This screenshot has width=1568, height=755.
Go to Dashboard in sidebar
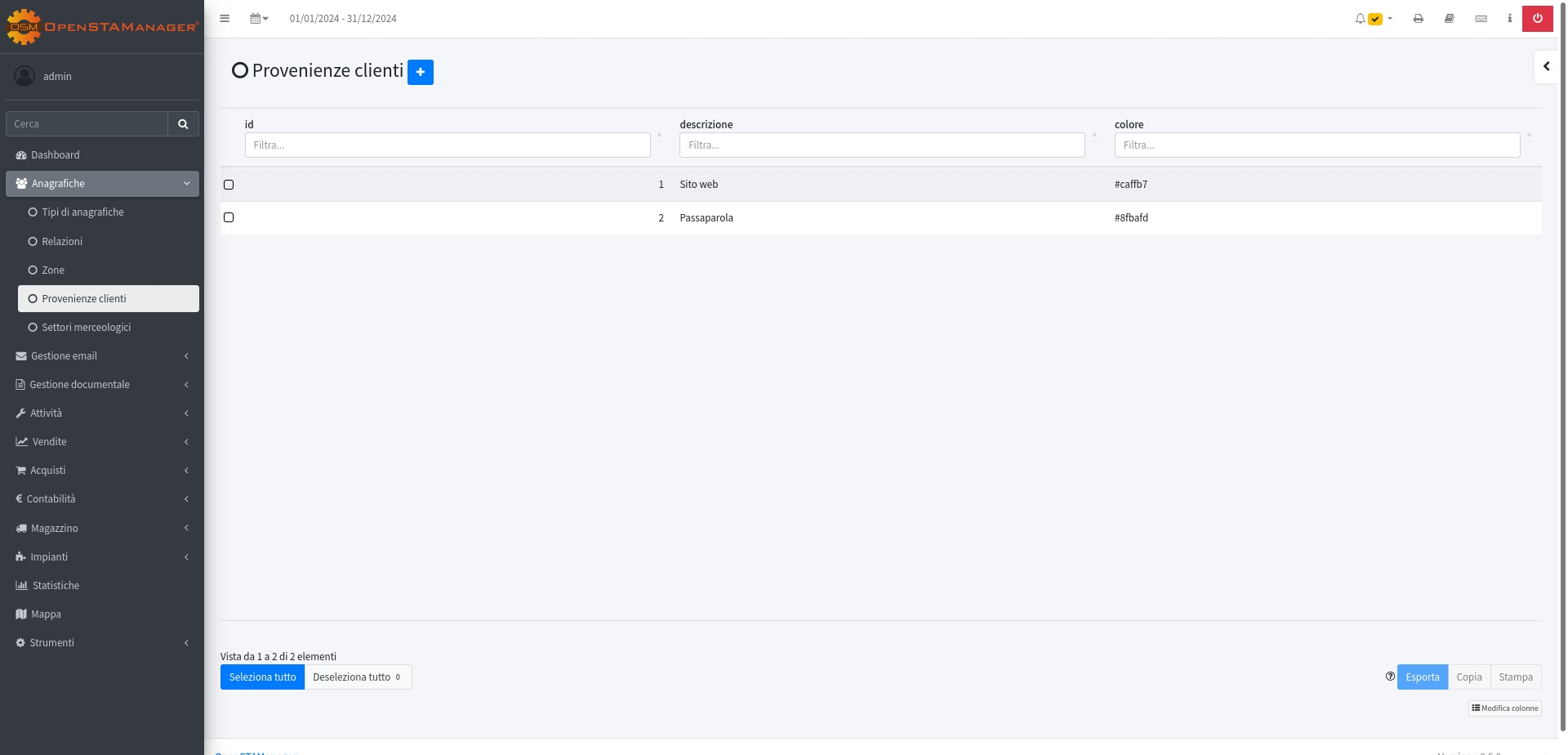click(56, 155)
